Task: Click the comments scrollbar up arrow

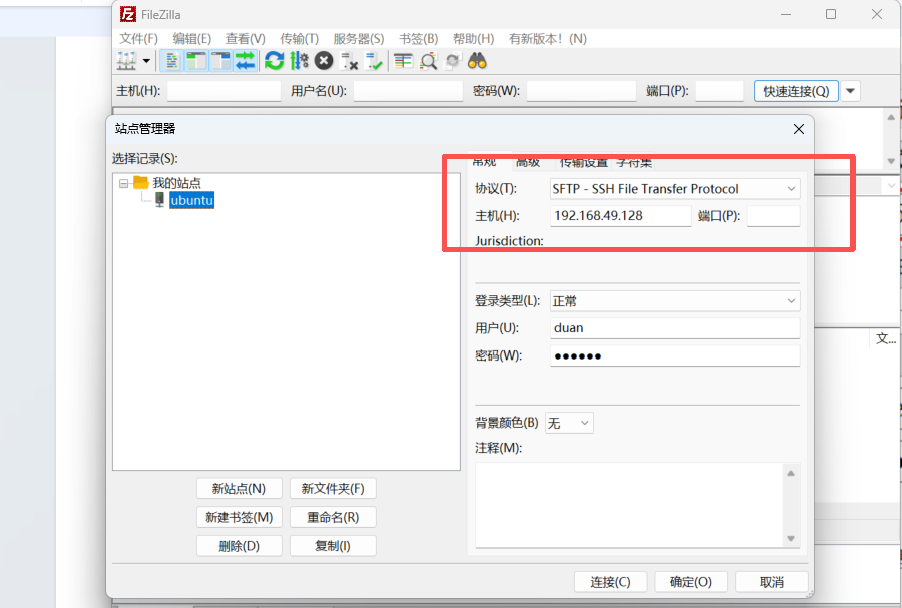Action: (791, 473)
